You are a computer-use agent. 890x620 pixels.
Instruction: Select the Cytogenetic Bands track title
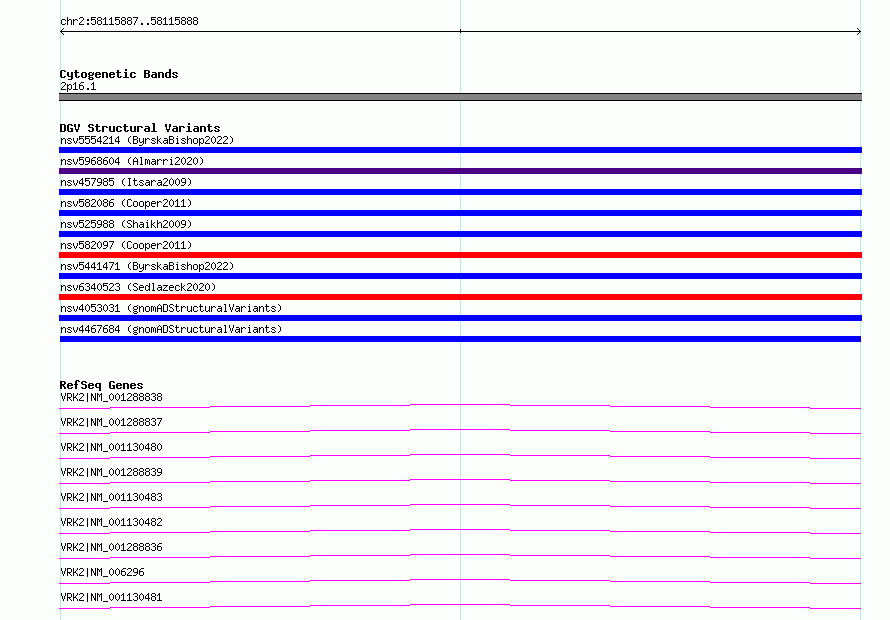(x=119, y=74)
